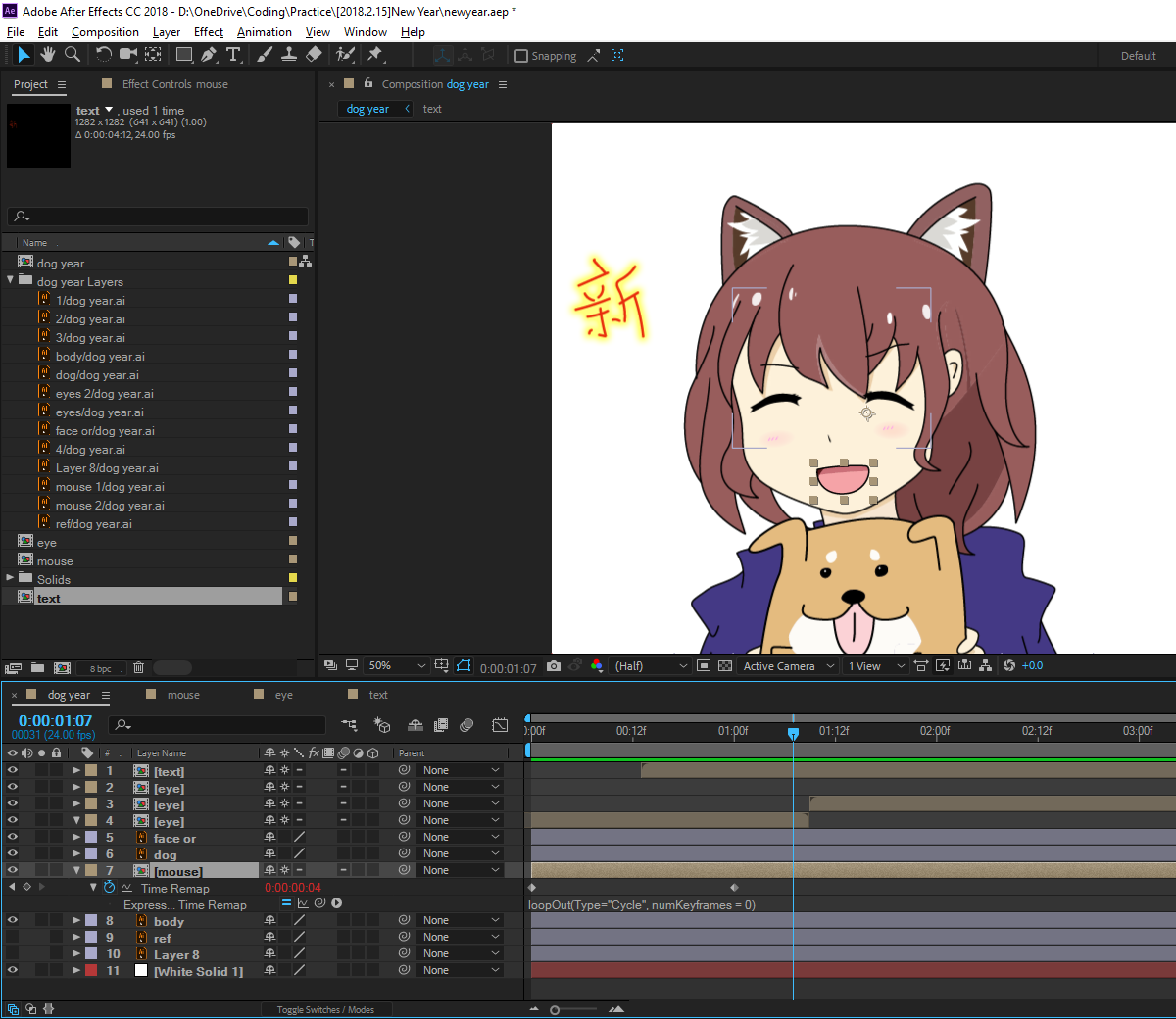Click the delete trash icon in Project panel
This screenshot has height=1019, width=1176.
click(138, 668)
